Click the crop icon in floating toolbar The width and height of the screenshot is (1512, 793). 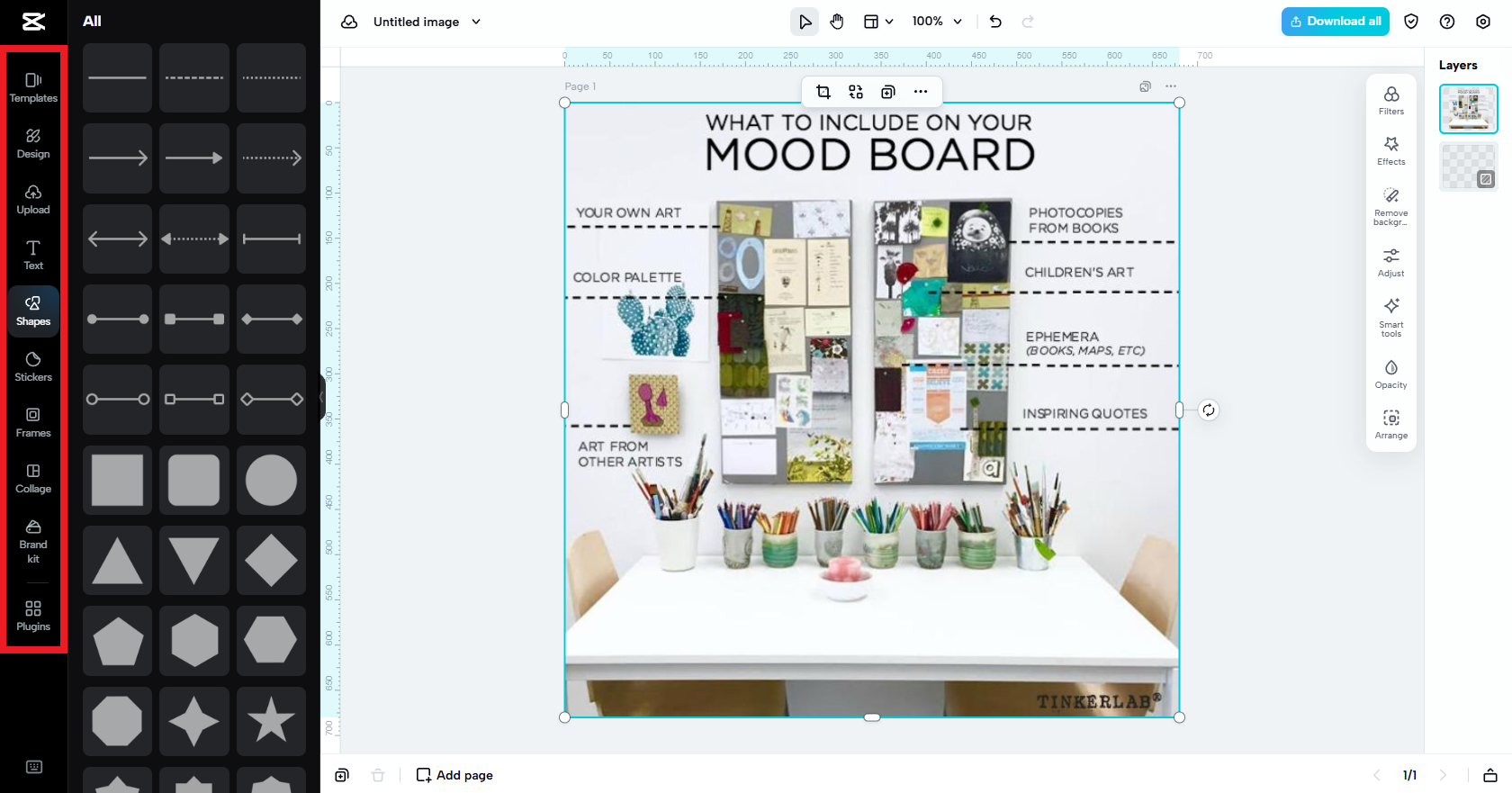[x=823, y=92]
